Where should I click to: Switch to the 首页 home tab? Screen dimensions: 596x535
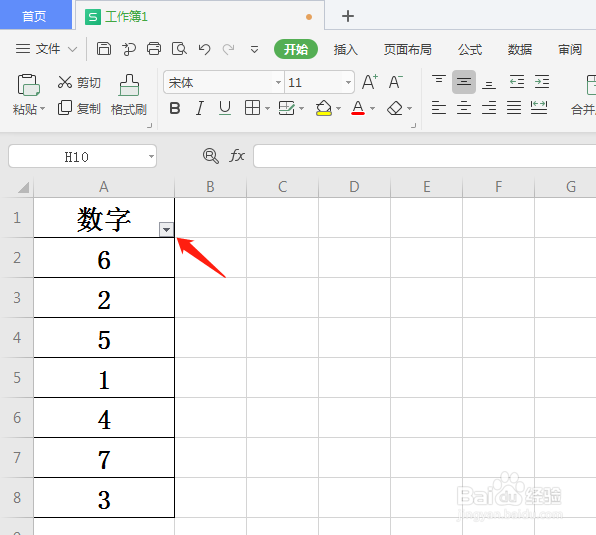[x=35, y=16]
